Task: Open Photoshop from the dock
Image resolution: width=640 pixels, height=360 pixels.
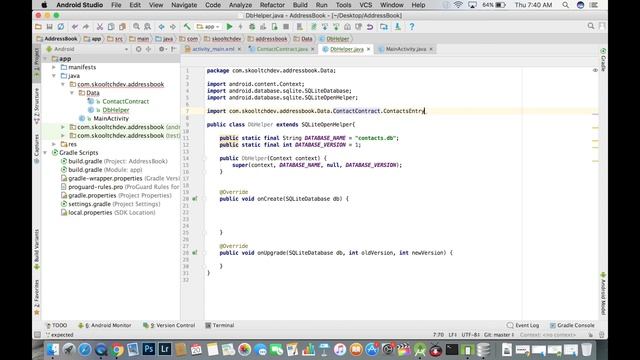Action: [x=149, y=349]
